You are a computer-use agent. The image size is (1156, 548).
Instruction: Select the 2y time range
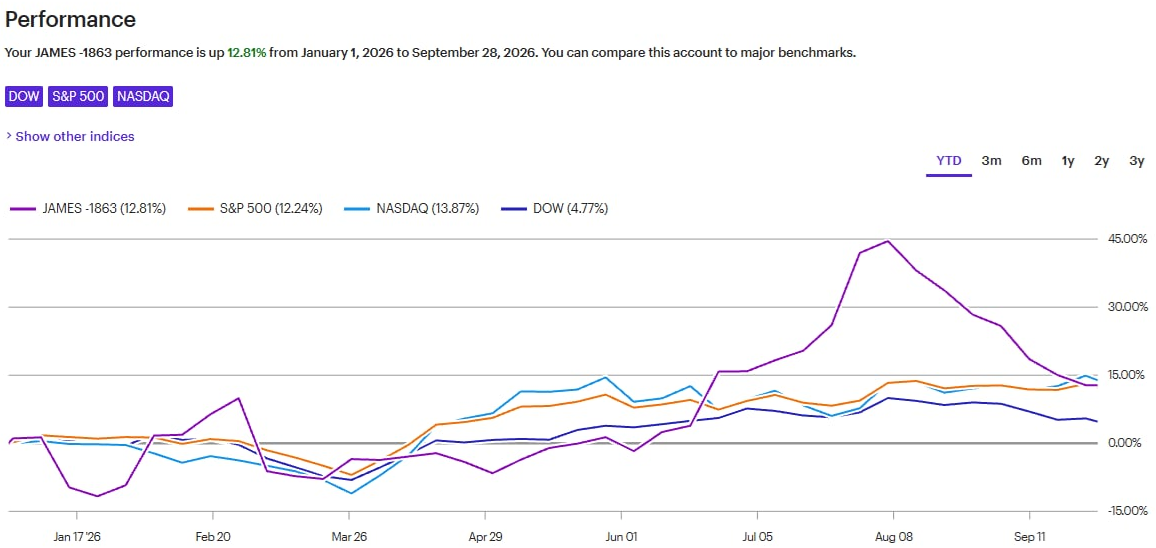click(x=1101, y=161)
